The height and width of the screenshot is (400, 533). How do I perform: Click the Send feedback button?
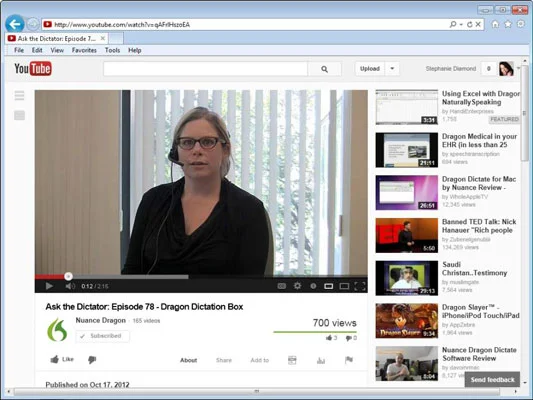(492, 380)
